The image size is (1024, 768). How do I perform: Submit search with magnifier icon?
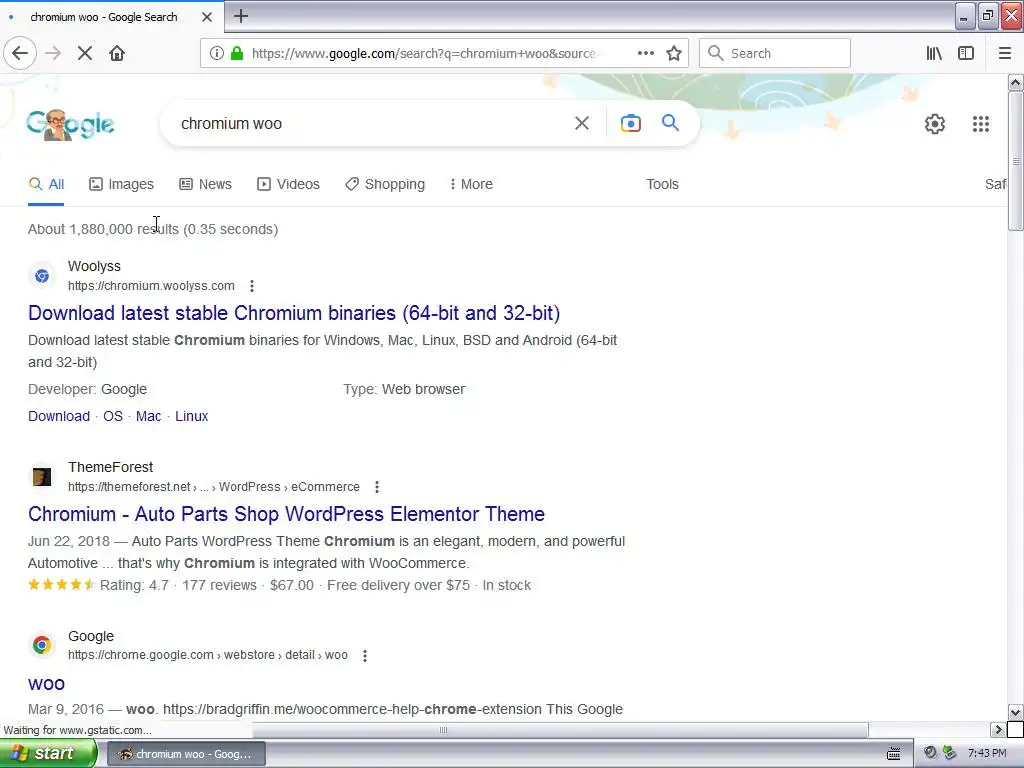pyautogui.click(x=670, y=122)
